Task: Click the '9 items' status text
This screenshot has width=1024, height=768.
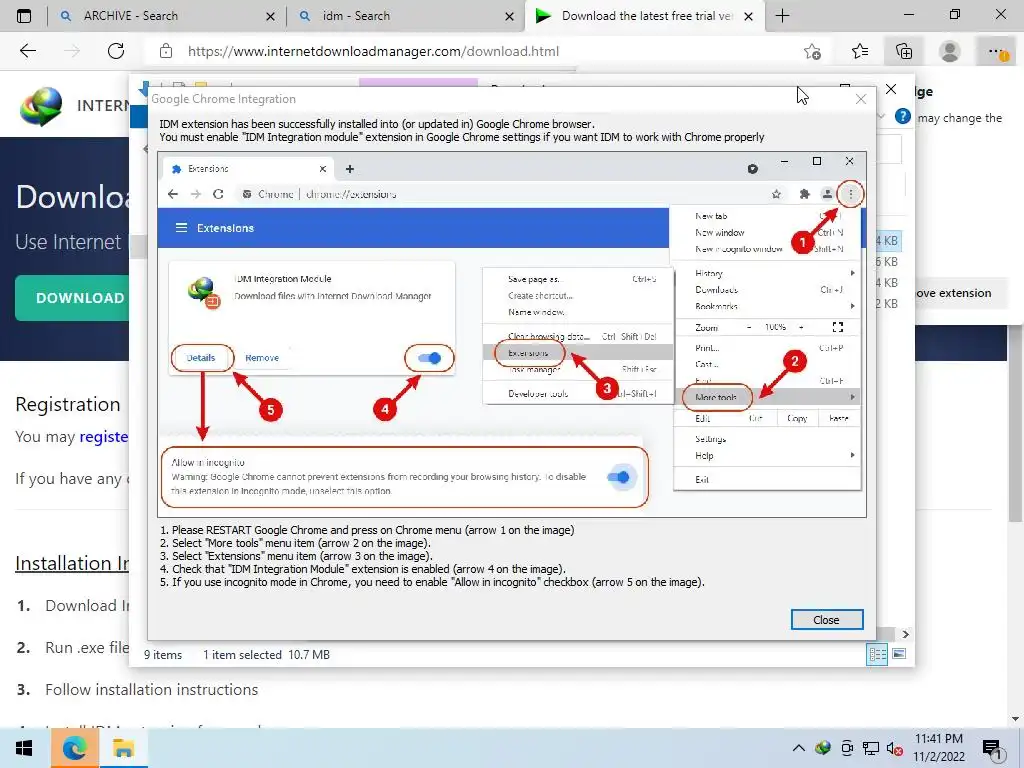Action: (163, 654)
